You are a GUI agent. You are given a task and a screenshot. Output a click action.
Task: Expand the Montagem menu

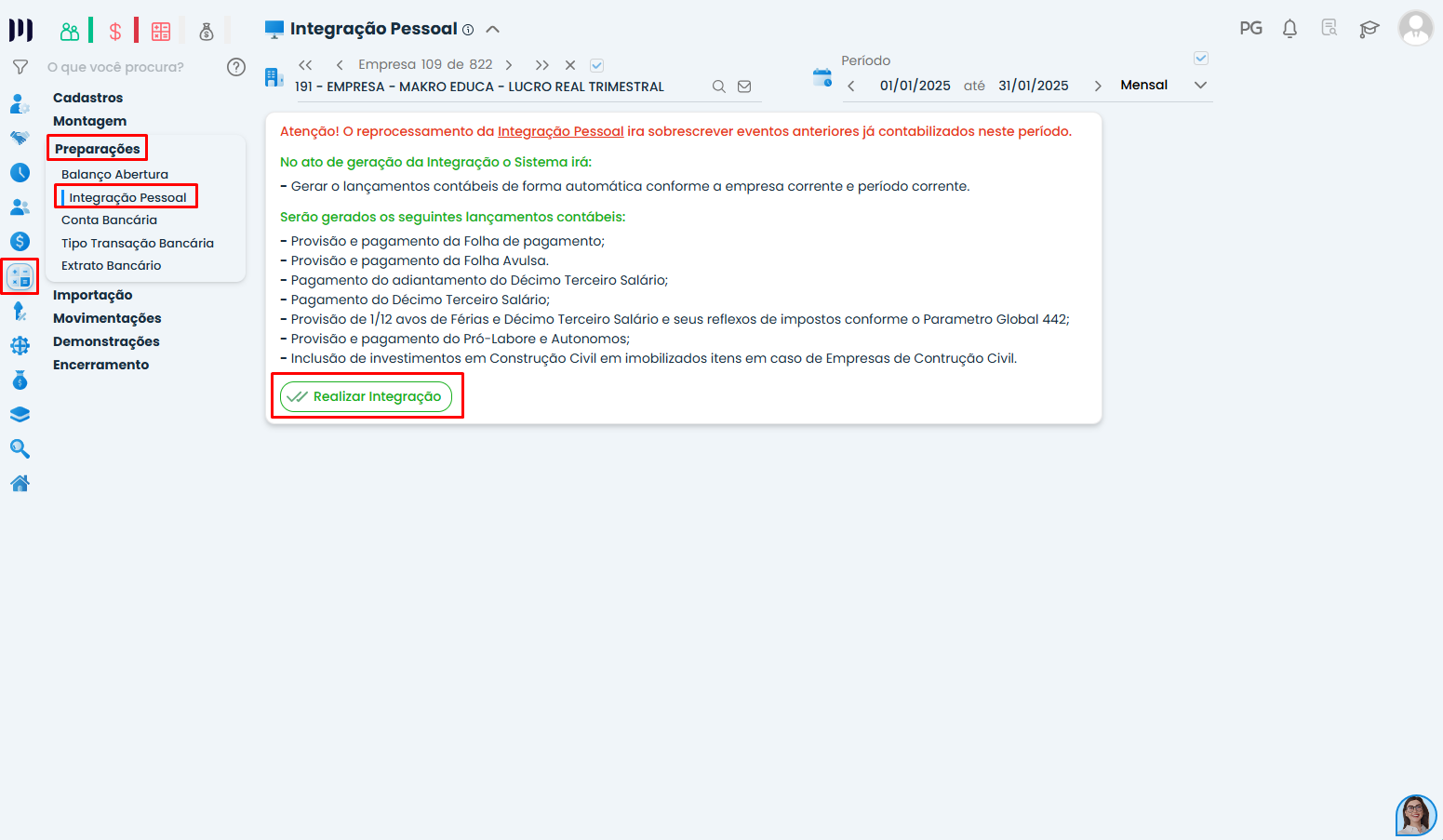pyautogui.click(x=89, y=121)
